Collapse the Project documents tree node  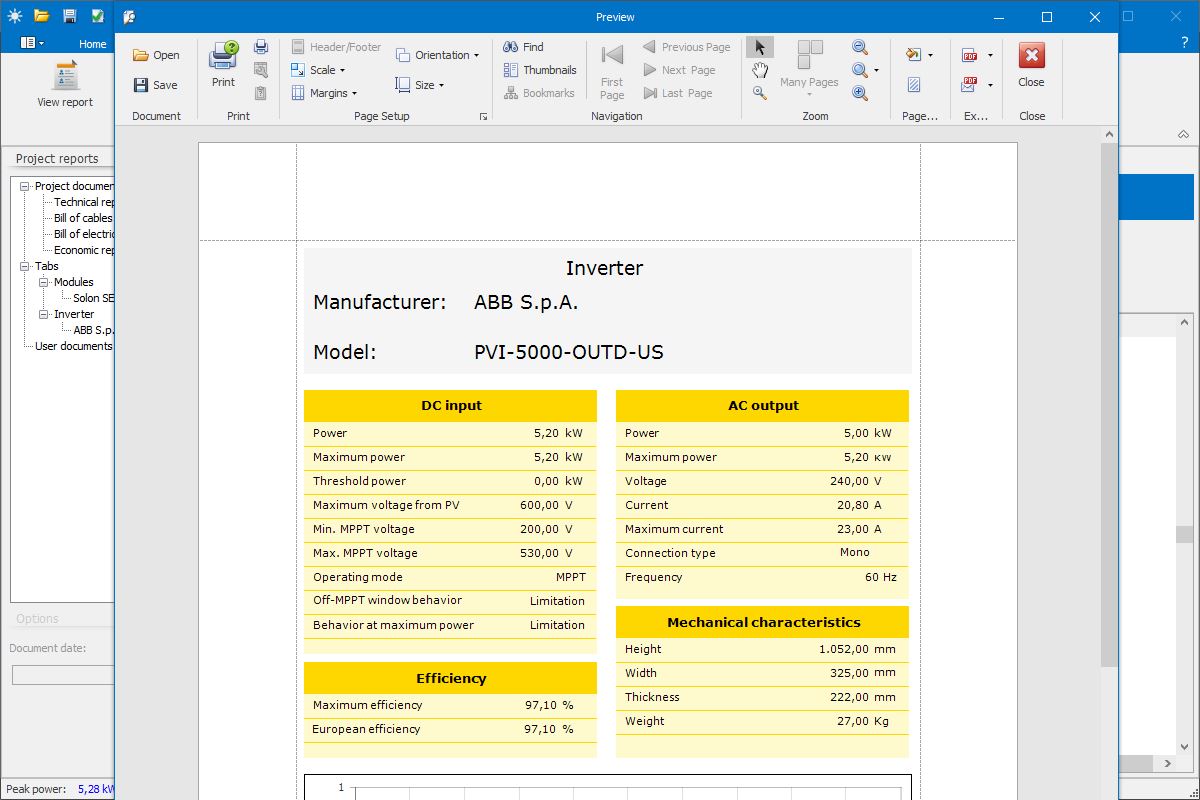(25, 186)
